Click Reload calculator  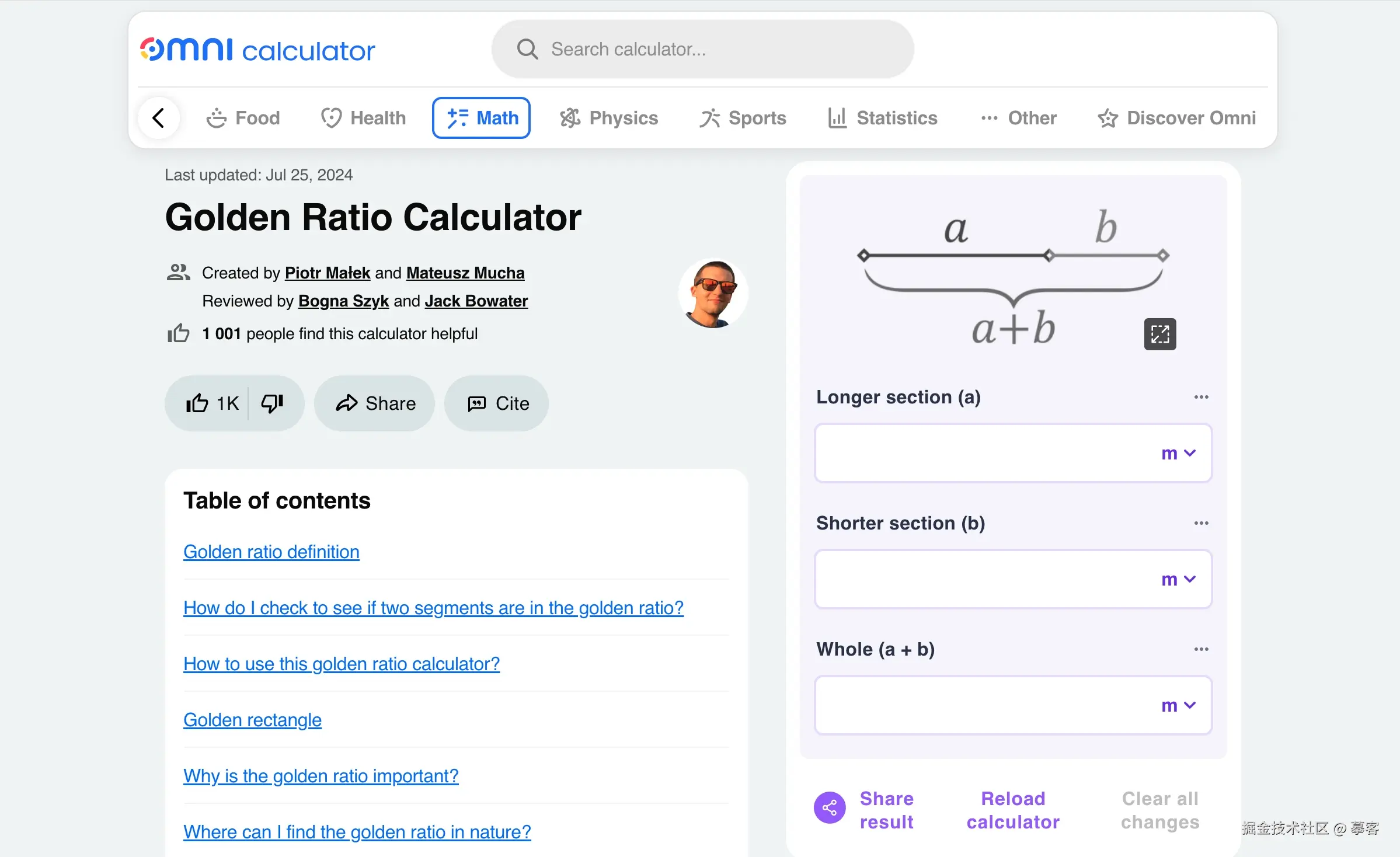click(x=1013, y=810)
